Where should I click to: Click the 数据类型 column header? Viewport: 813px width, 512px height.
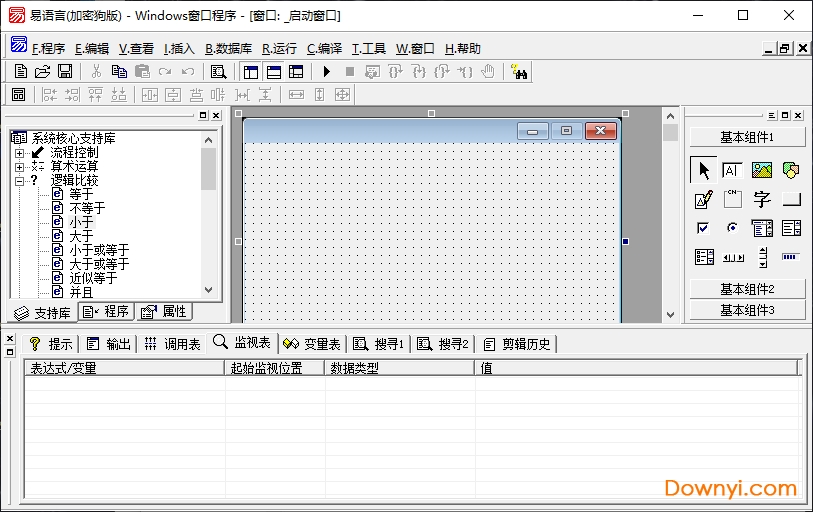(400, 368)
